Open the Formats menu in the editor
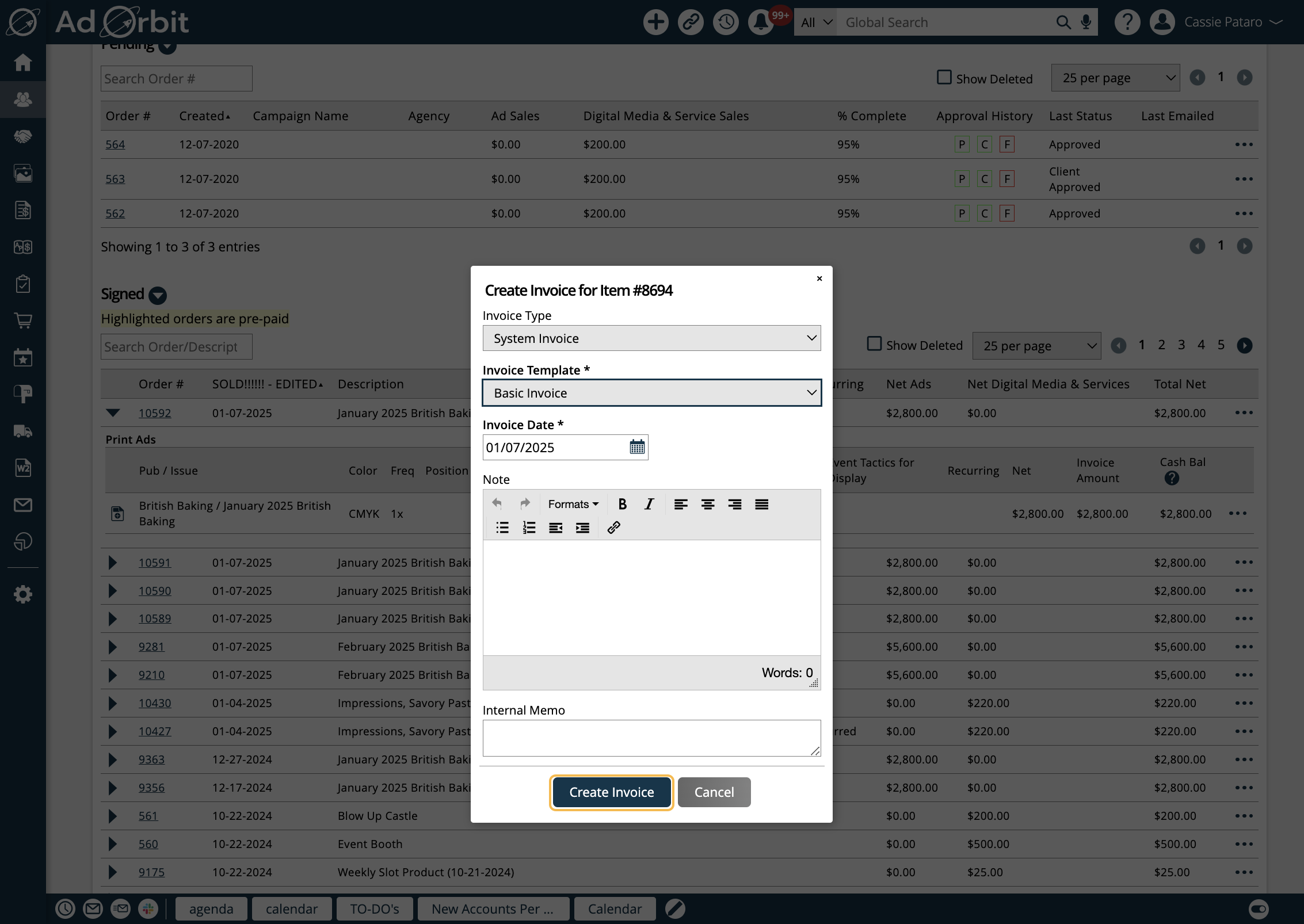Screen dimensions: 1304x924 click(573, 503)
